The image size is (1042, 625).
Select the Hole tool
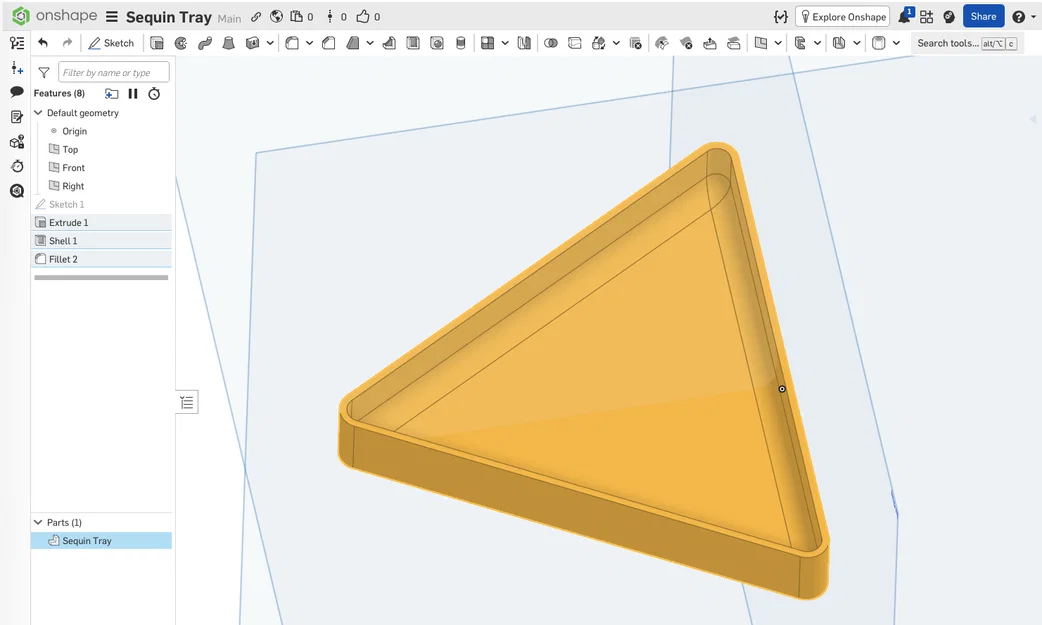(x=437, y=43)
